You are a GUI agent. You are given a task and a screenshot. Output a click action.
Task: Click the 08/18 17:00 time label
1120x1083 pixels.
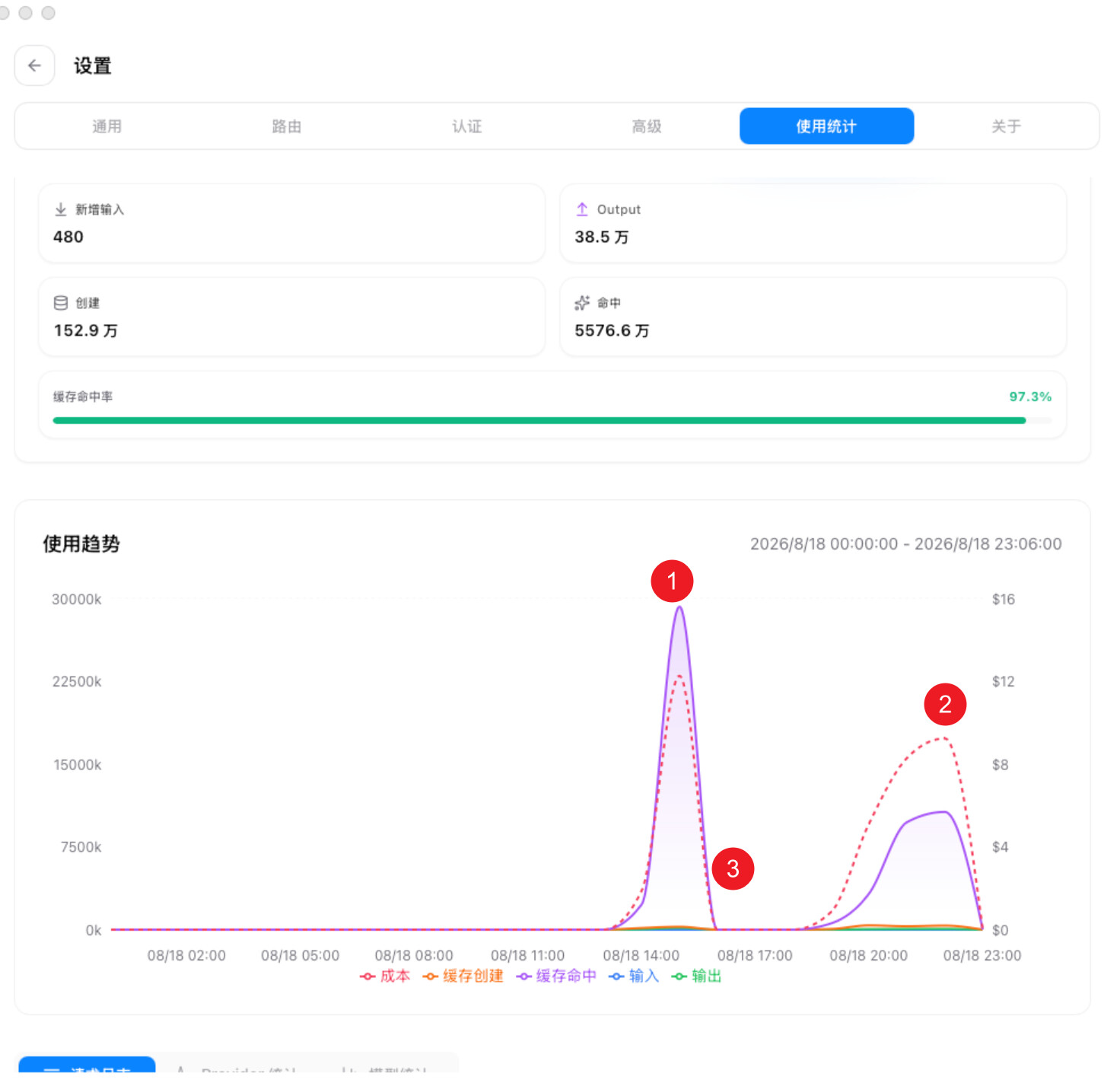[755, 955]
